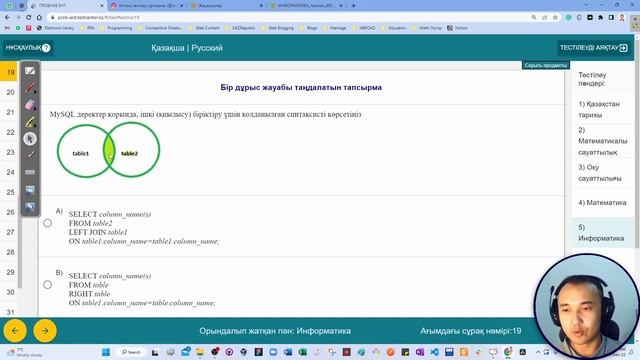640x360 pixels.
Task: Open File Explorer from taskbar
Action: pyautogui.click(x=200, y=352)
